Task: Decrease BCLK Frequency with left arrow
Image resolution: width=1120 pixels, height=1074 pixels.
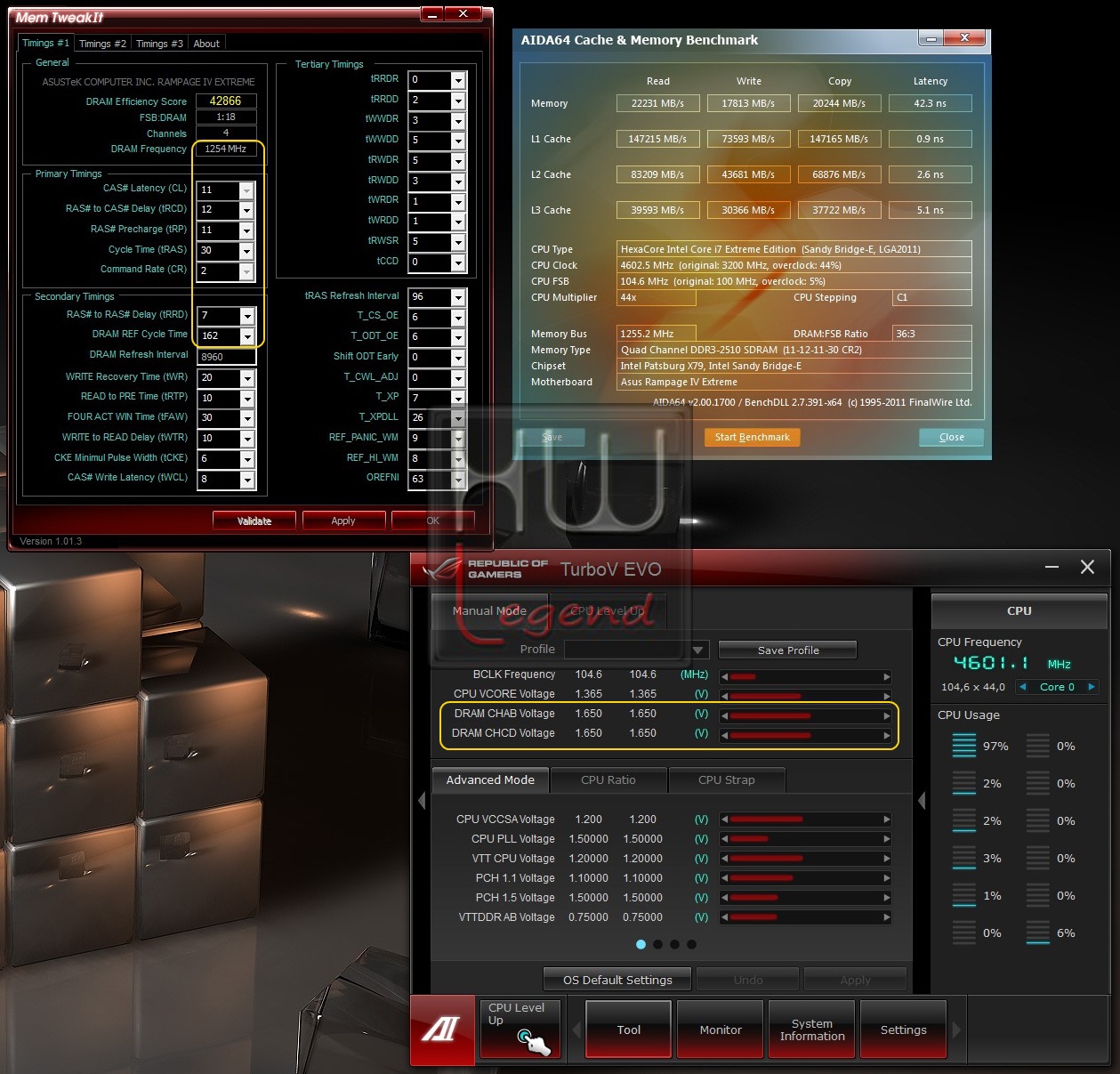Action: [724, 676]
